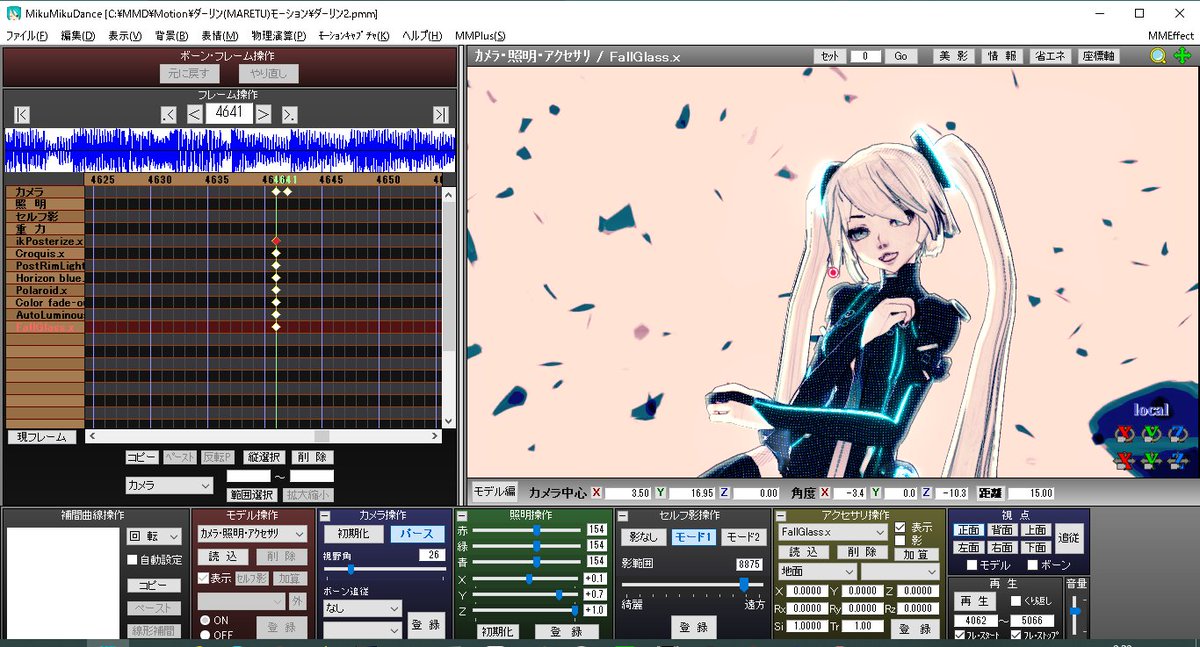Step back one frame with < button

pyautogui.click(x=194, y=114)
